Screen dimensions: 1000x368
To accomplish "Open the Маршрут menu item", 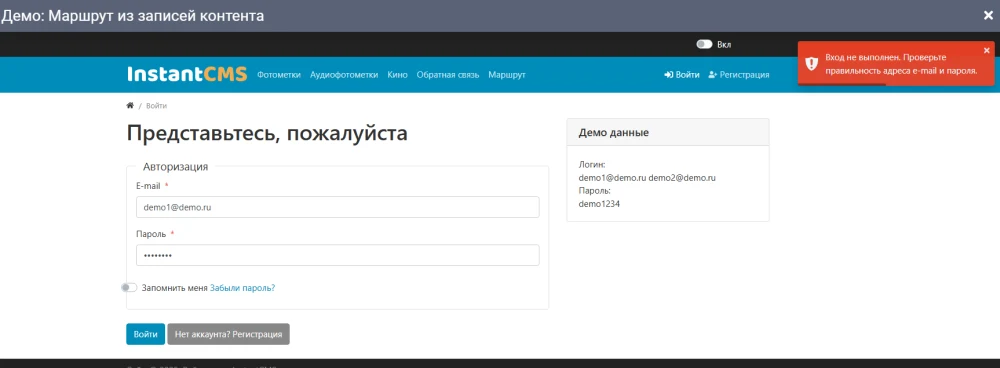I will click(x=507, y=75).
